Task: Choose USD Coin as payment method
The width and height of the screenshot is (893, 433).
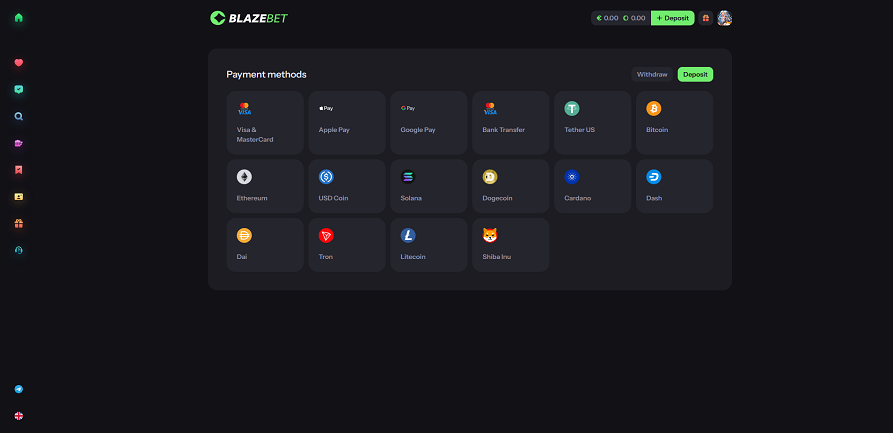Action: 347,186
